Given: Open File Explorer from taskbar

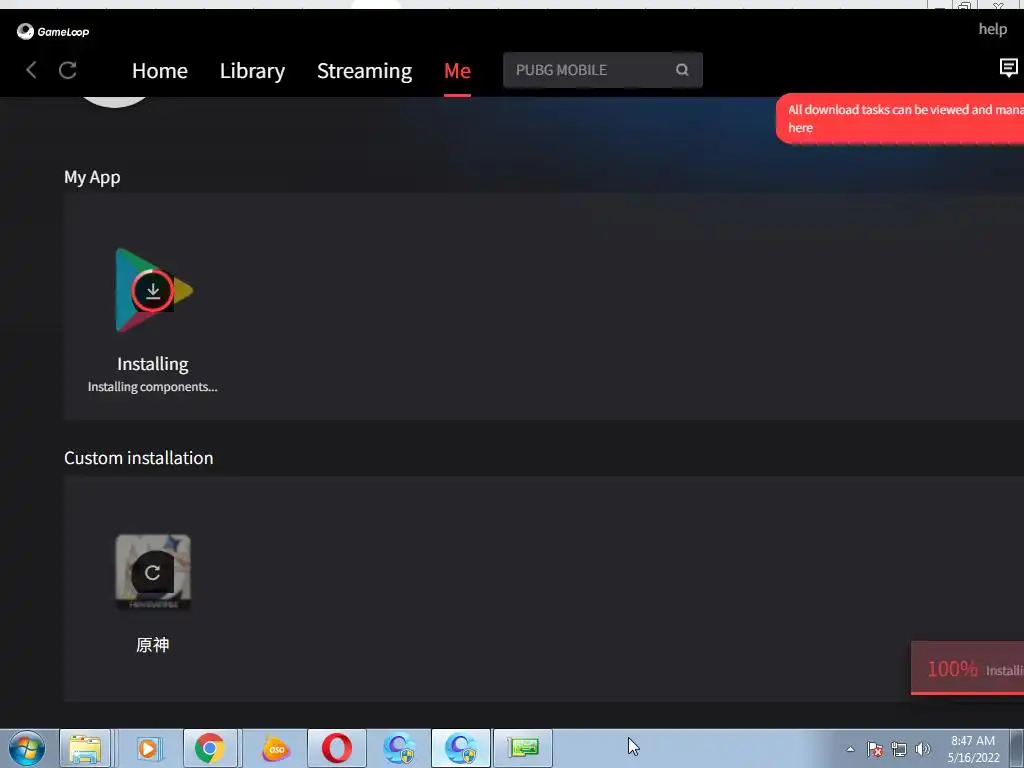Looking at the screenshot, I should 85,748.
